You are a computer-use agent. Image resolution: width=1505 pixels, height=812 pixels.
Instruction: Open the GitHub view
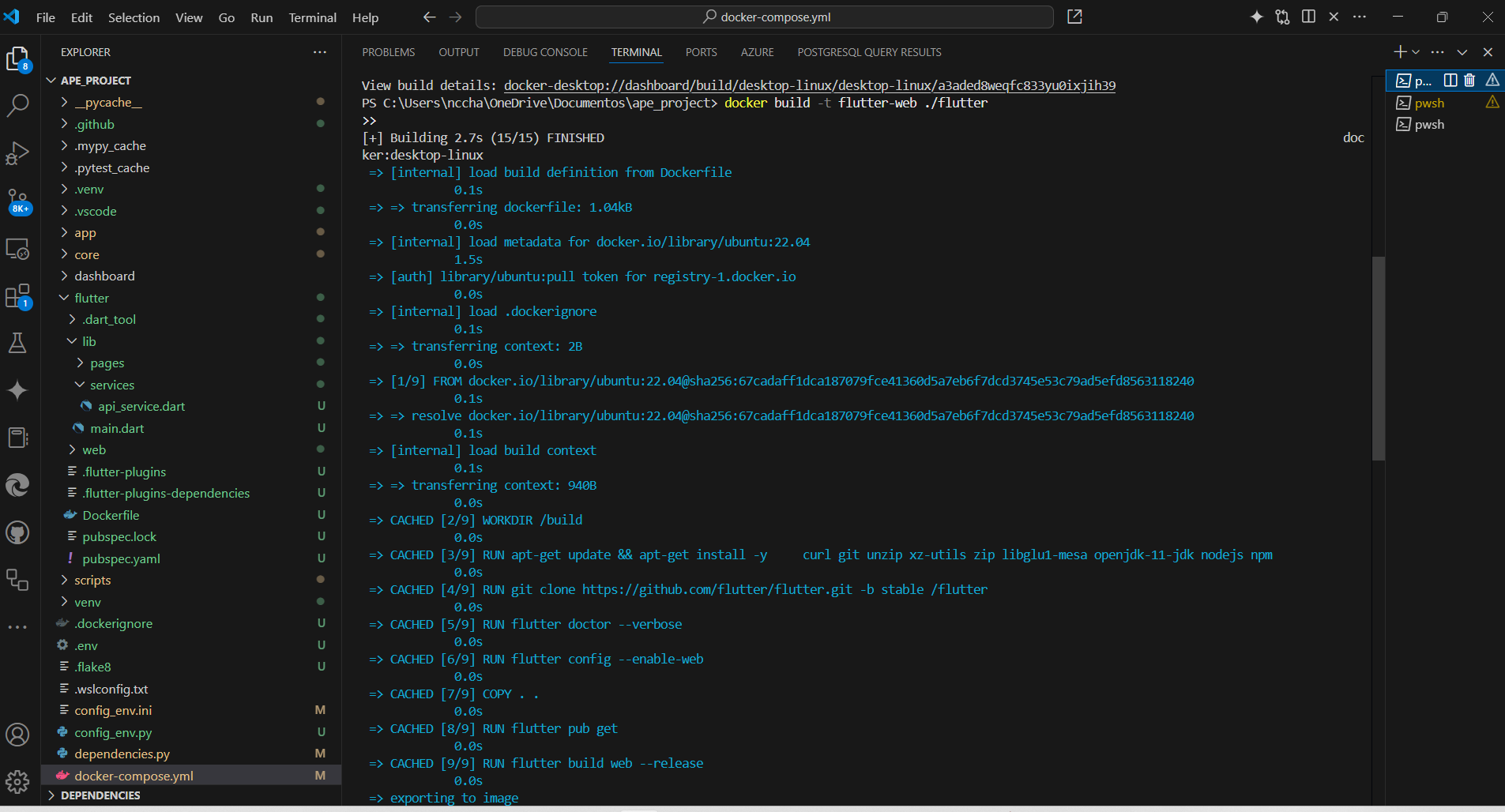(x=17, y=532)
